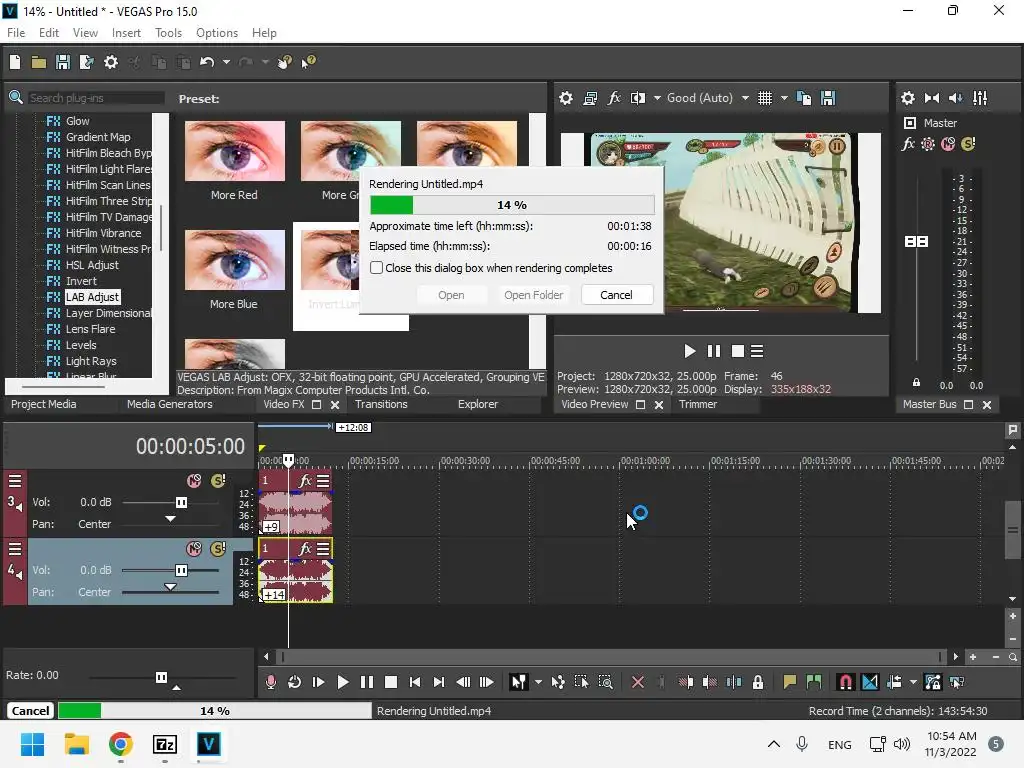
Task: Adjust track 3 volume slider
Action: click(181, 502)
